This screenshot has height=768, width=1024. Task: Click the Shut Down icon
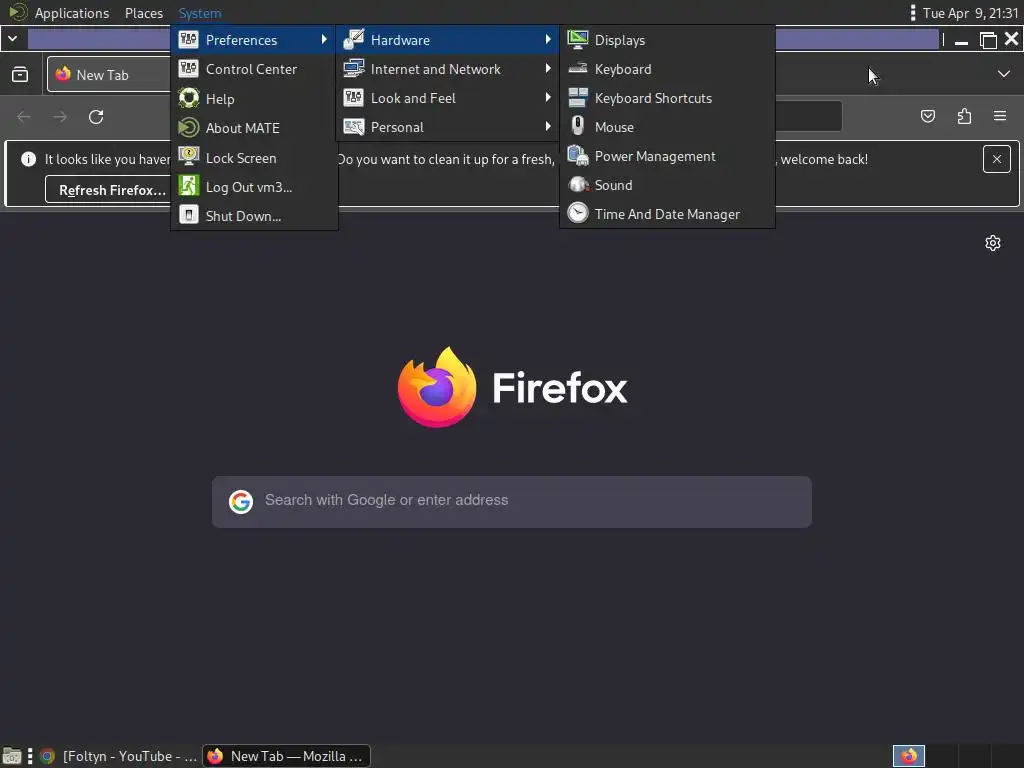pos(188,216)
